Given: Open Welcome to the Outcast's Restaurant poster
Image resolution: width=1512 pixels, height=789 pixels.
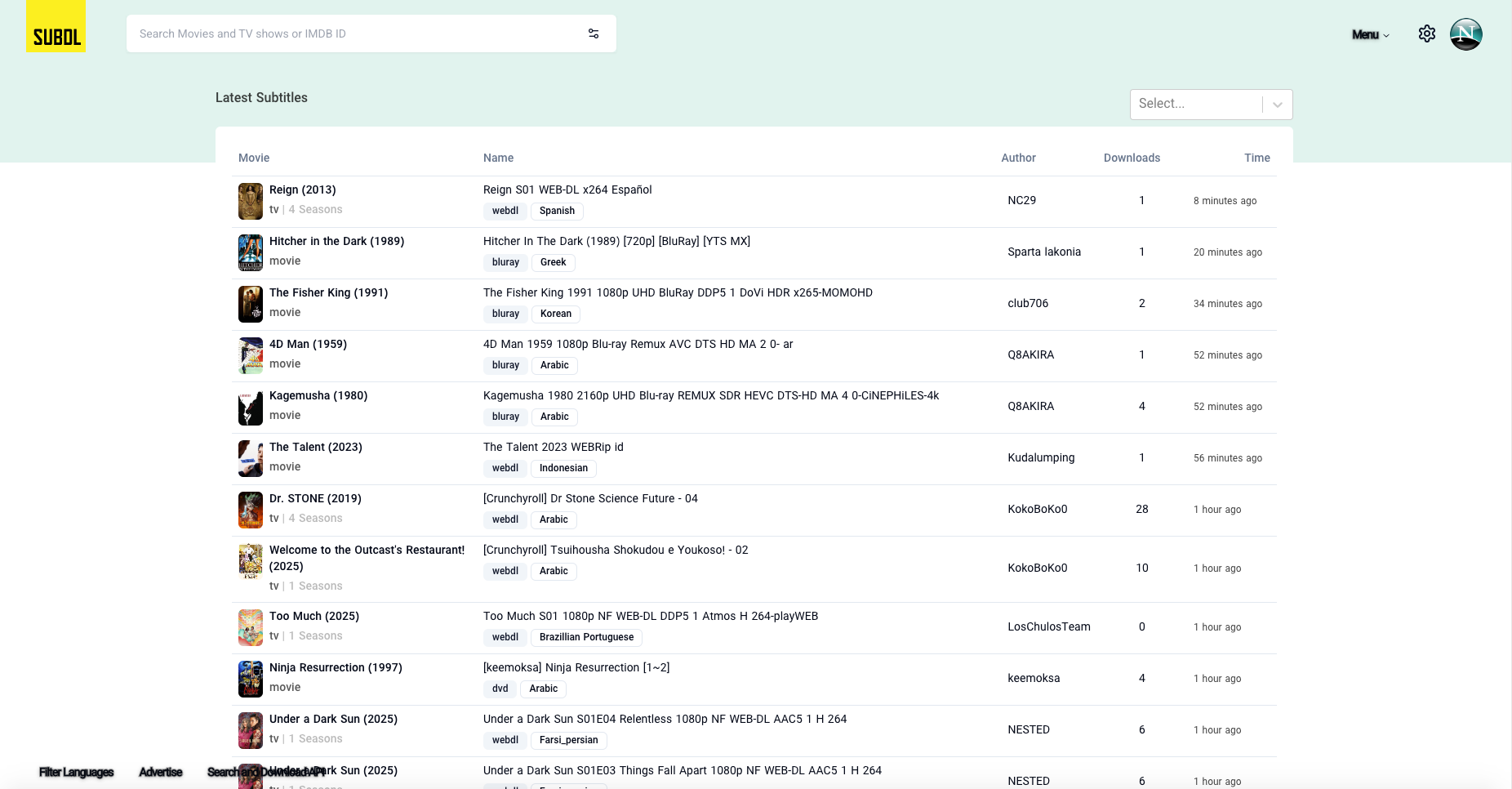Looking at the screenshot, I should [250, 561].
